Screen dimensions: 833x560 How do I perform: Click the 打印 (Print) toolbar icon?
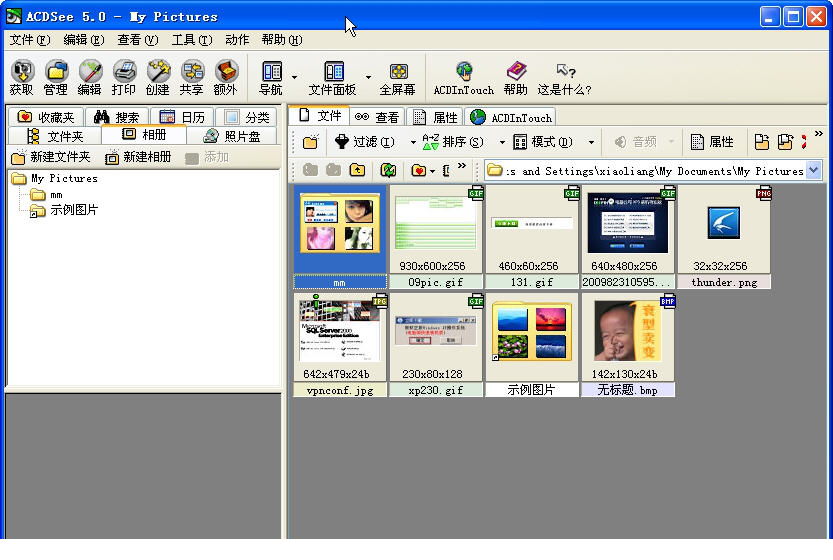[124, 76]
